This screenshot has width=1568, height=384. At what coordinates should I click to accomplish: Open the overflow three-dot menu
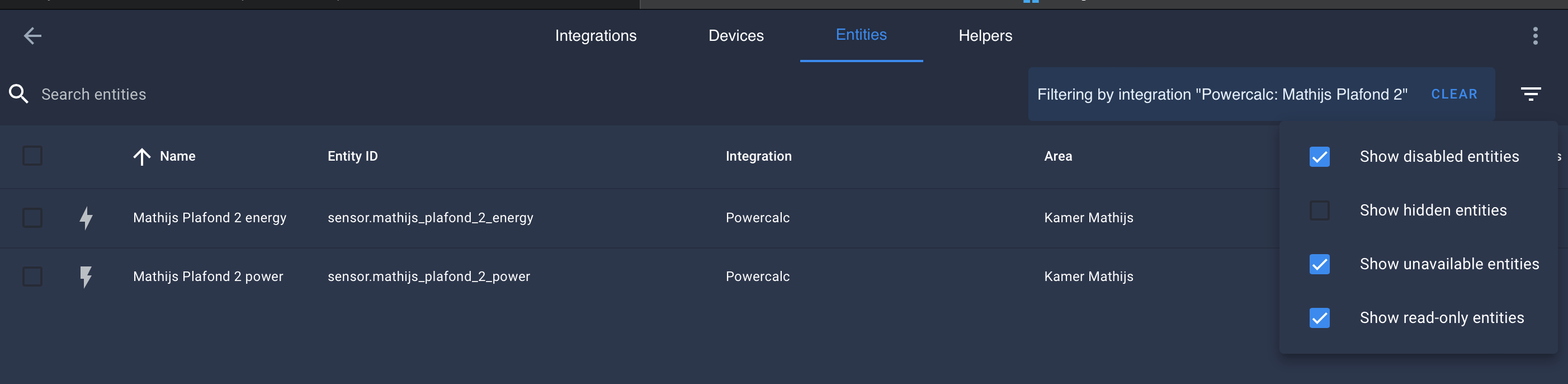1535,35
